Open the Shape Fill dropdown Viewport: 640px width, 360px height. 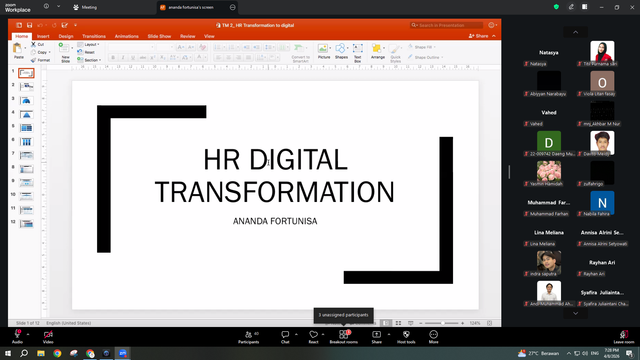[x=422, y=47]
